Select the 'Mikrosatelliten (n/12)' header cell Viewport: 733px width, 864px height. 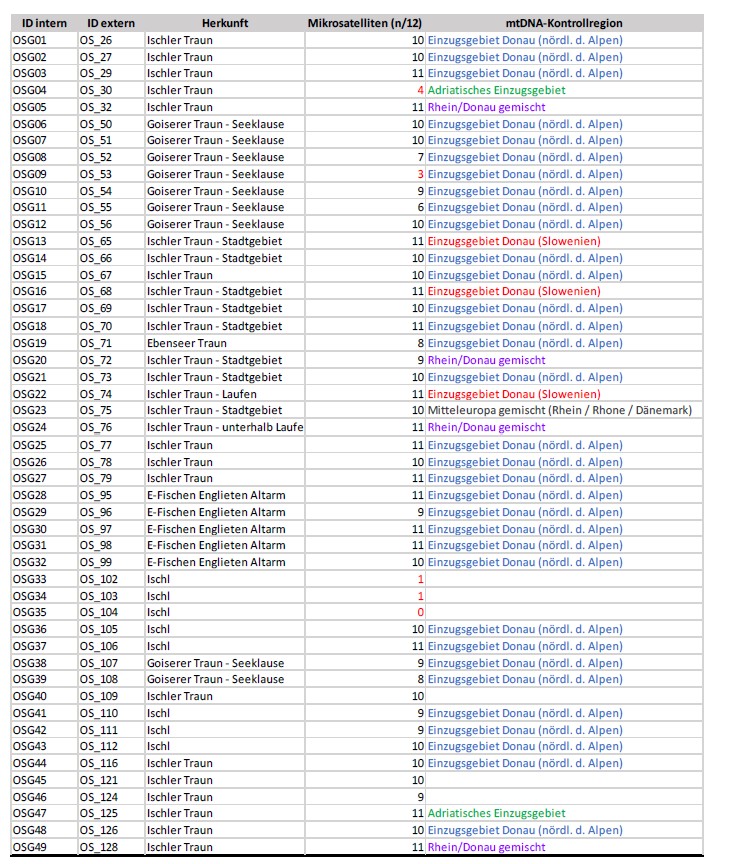tap(365, 22)
